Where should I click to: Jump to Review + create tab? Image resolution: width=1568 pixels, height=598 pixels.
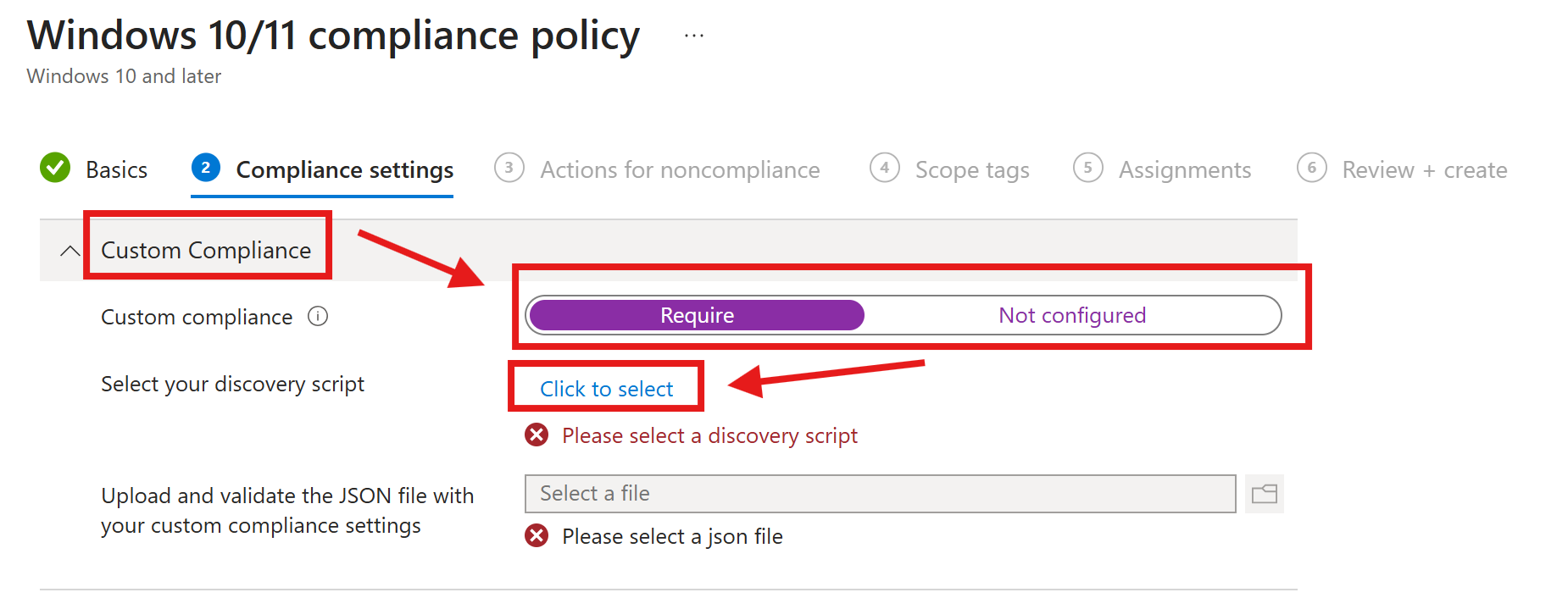click(1425, 170)
